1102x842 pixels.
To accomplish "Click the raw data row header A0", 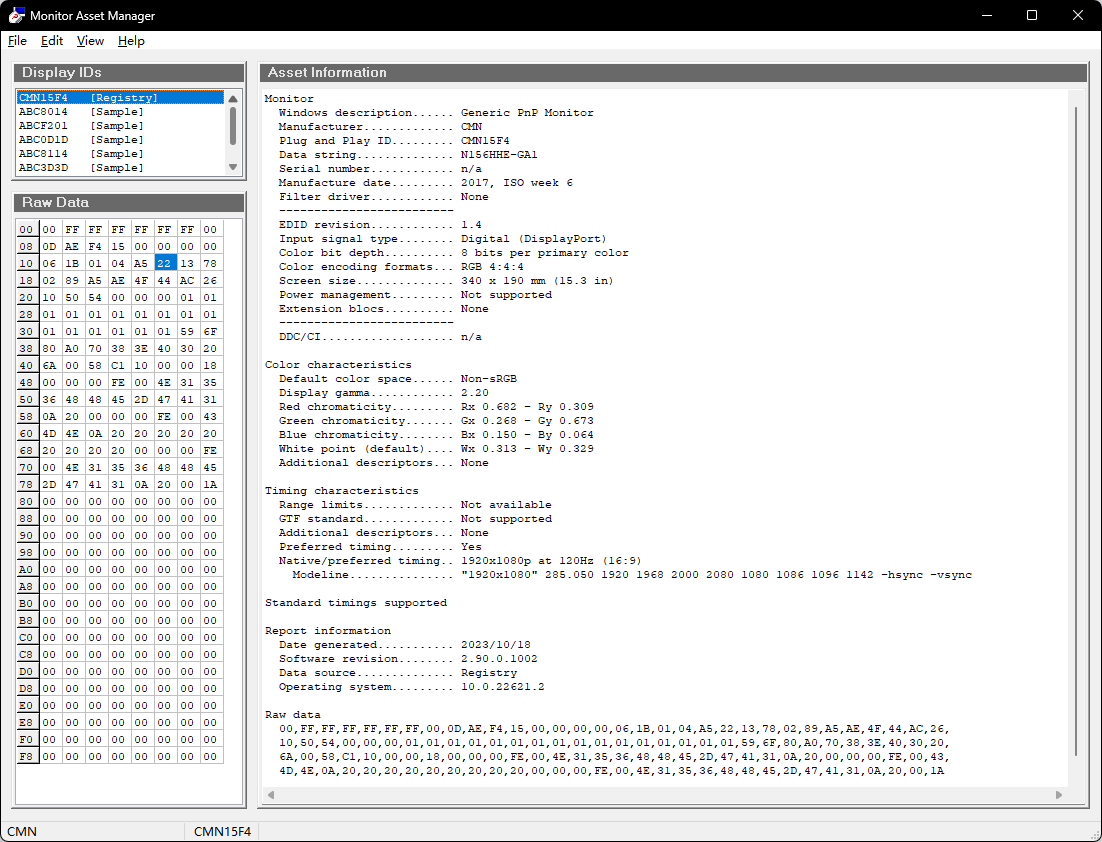I will tap(27, 569).
